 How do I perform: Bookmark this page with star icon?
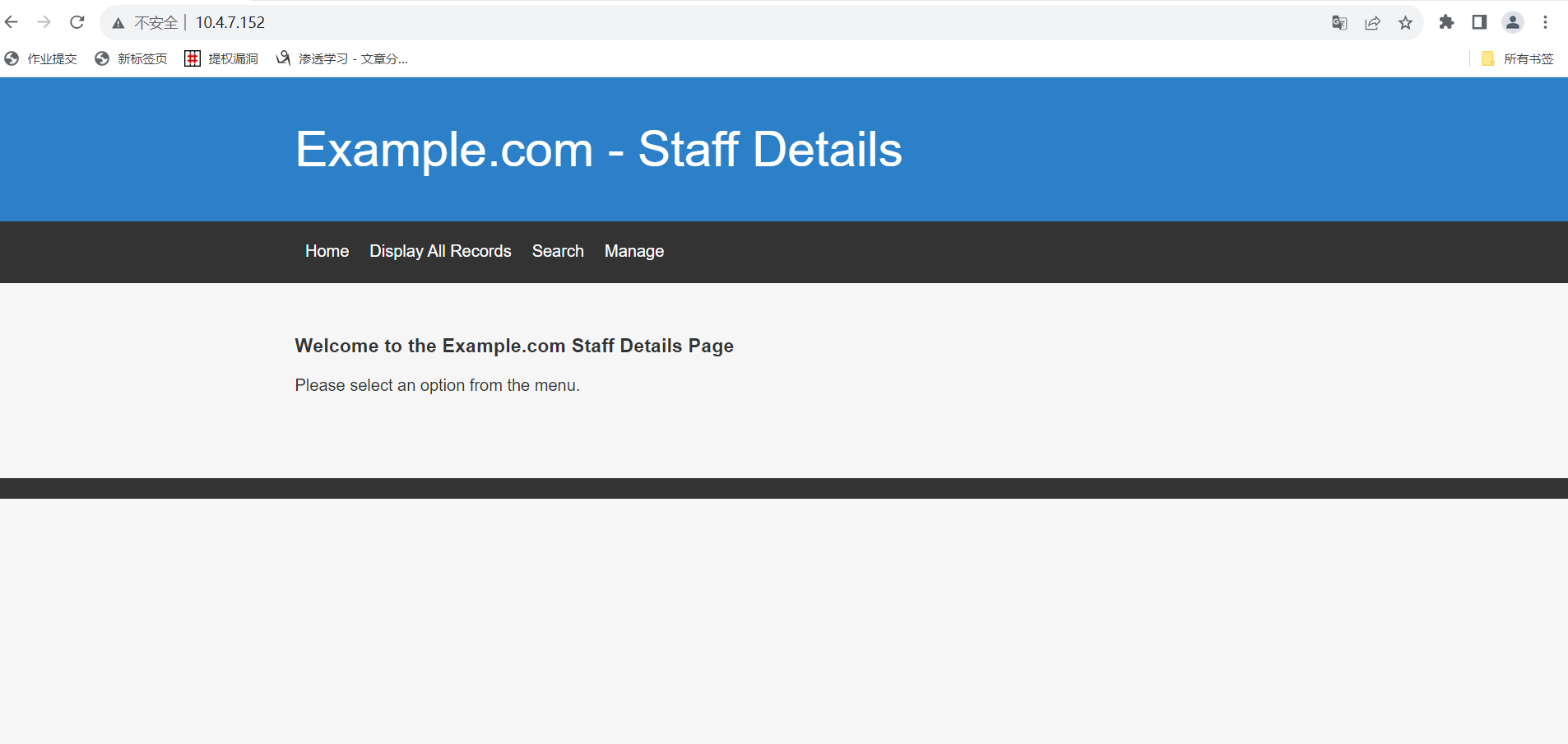click(x=1405, y=23)
